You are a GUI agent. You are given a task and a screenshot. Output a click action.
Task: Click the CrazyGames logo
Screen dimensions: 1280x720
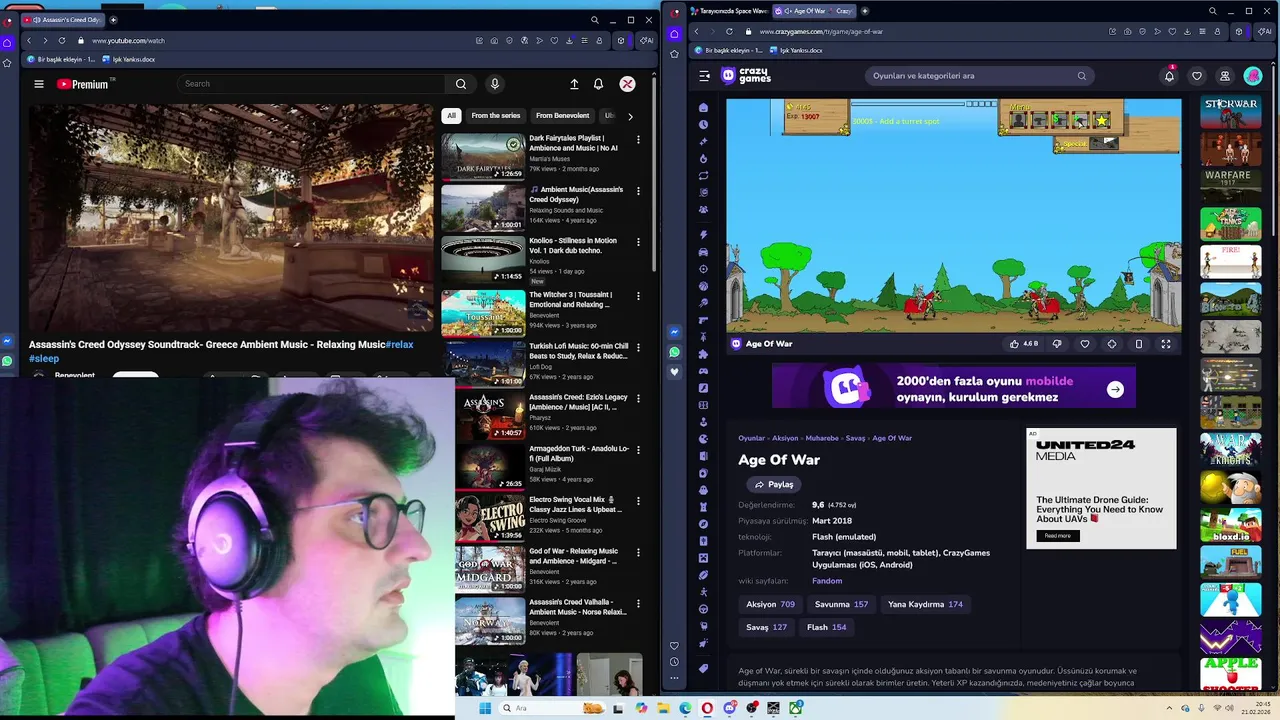(747, 75)
